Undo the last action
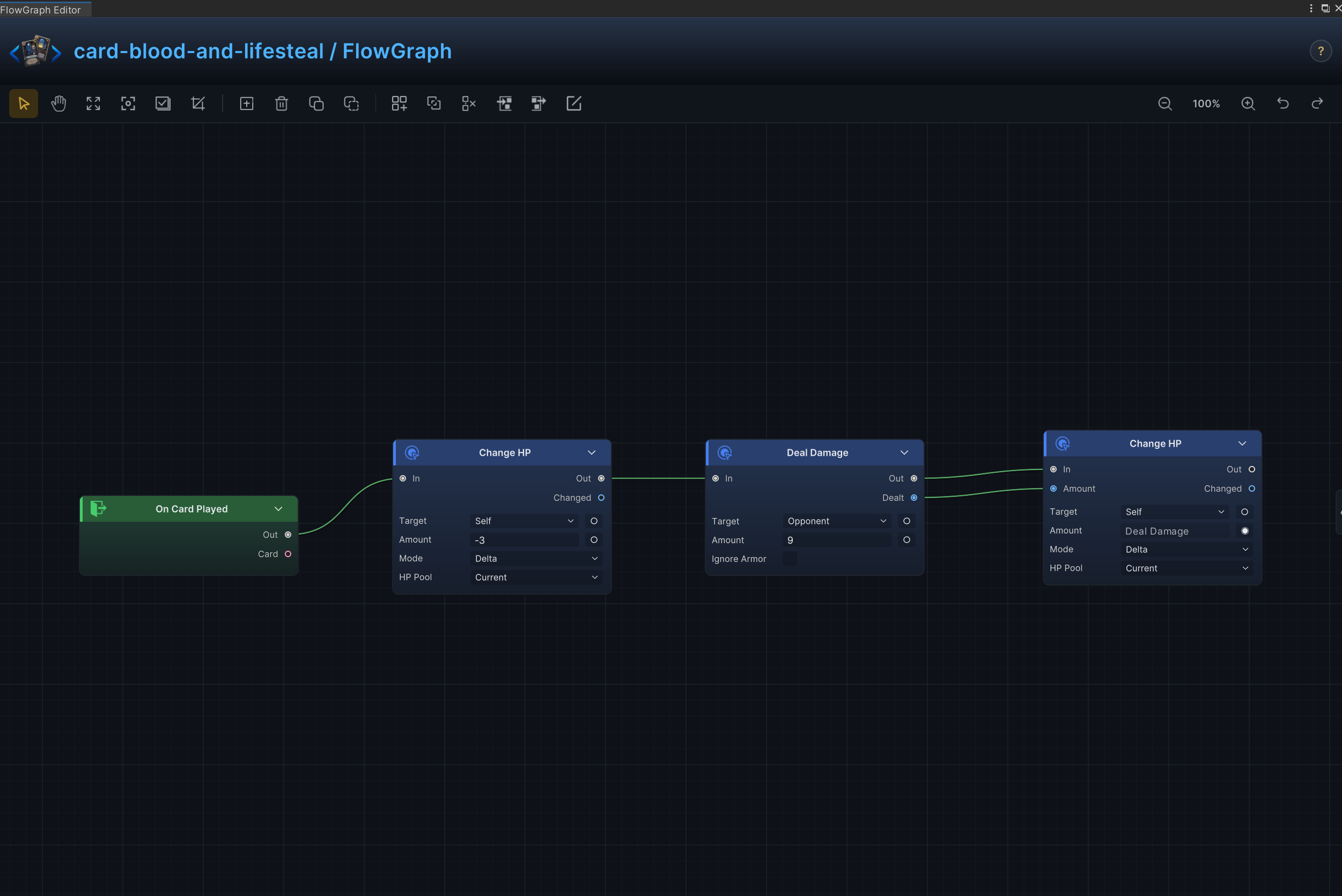Image resolution: width=1342 pixels, height=896 pixels. point(1283,103)
